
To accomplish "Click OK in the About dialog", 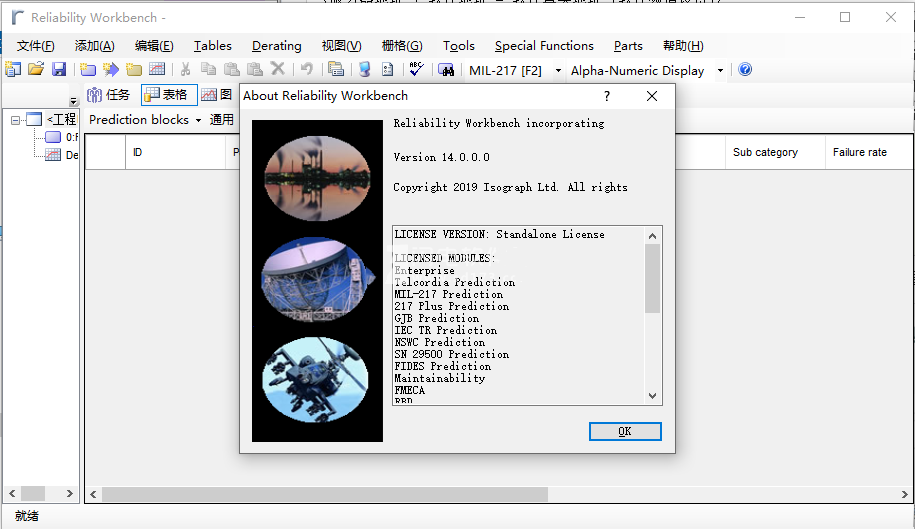I will [625, 432].
